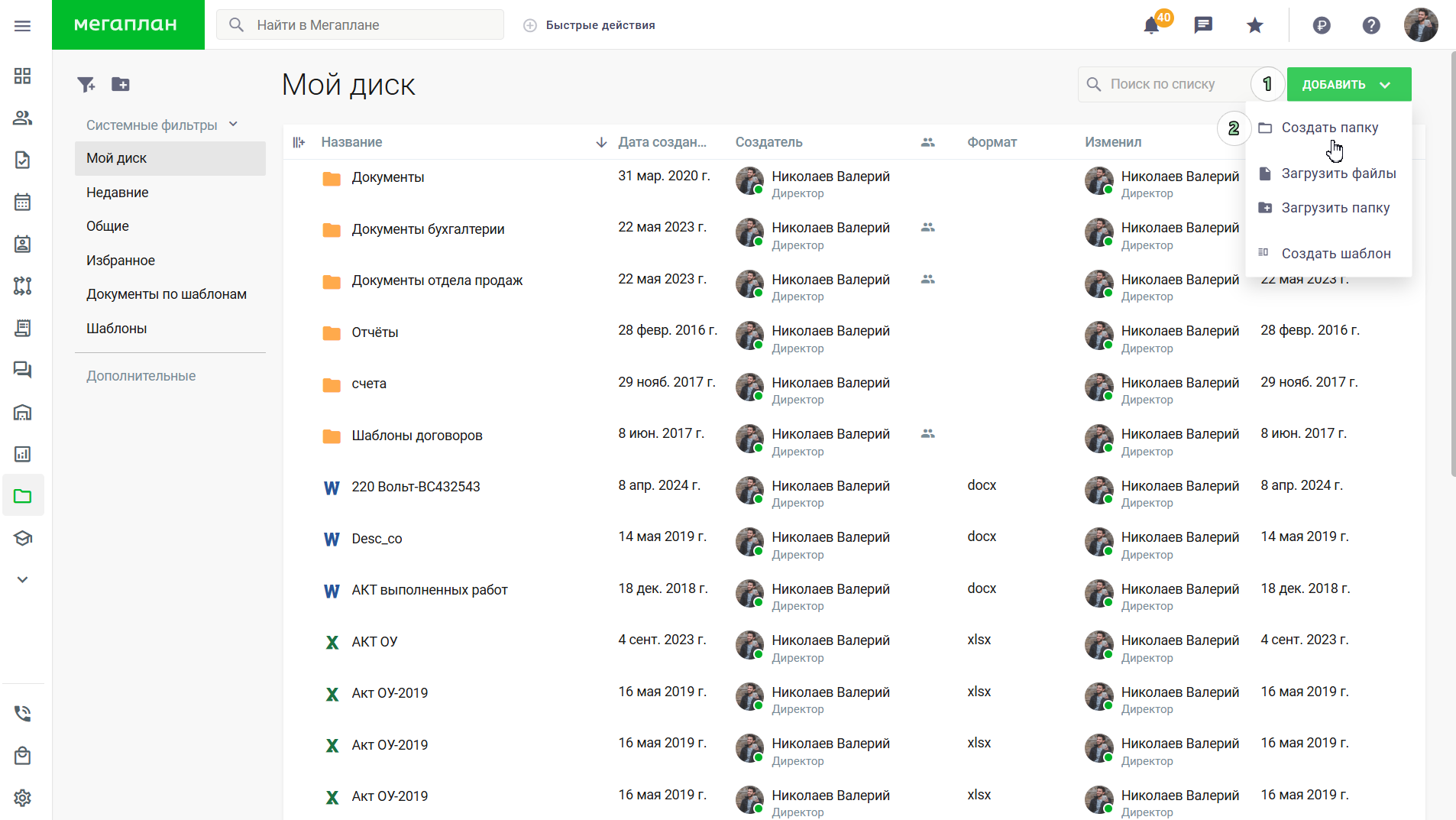Open the Шаблоны договоров folder
Viewport: 1456px width, 820px height.
pyautogui.click(x=417, y=436)
